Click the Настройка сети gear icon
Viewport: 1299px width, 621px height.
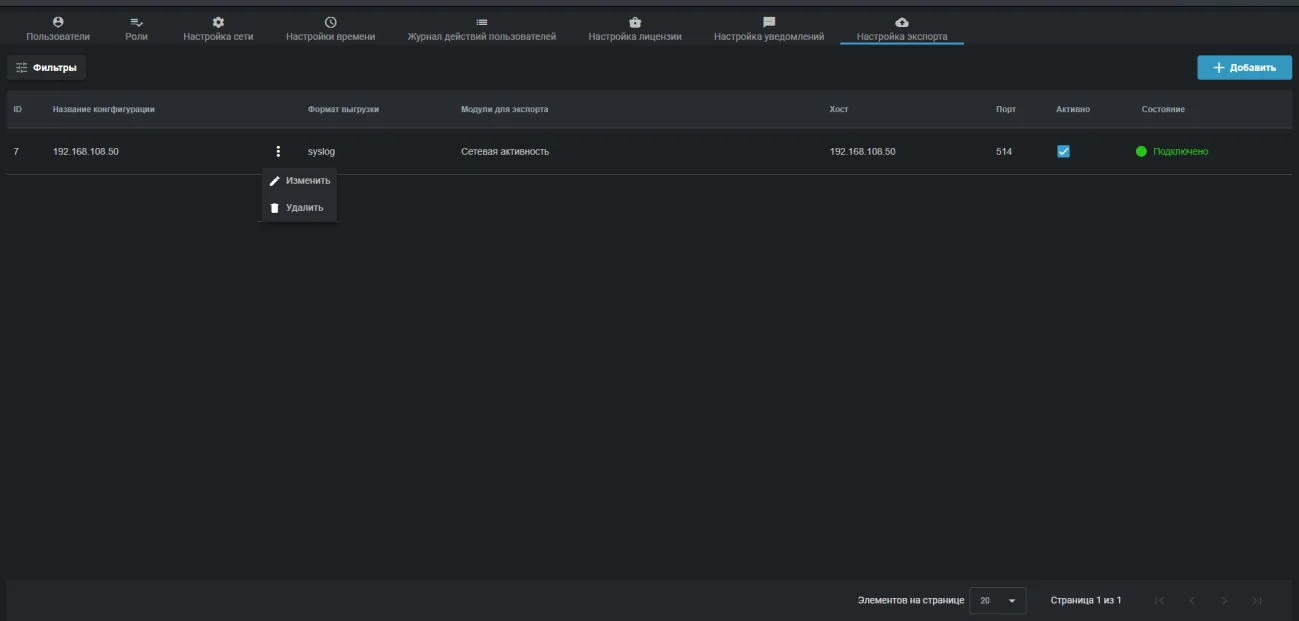pos(218,22)
